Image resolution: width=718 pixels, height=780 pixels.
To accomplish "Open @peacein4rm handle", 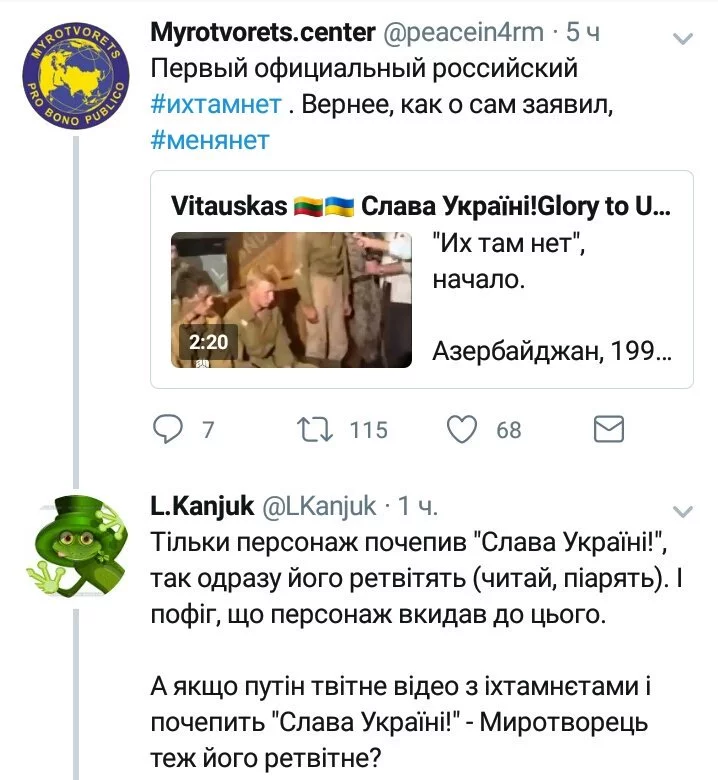I will coord(460,34).
